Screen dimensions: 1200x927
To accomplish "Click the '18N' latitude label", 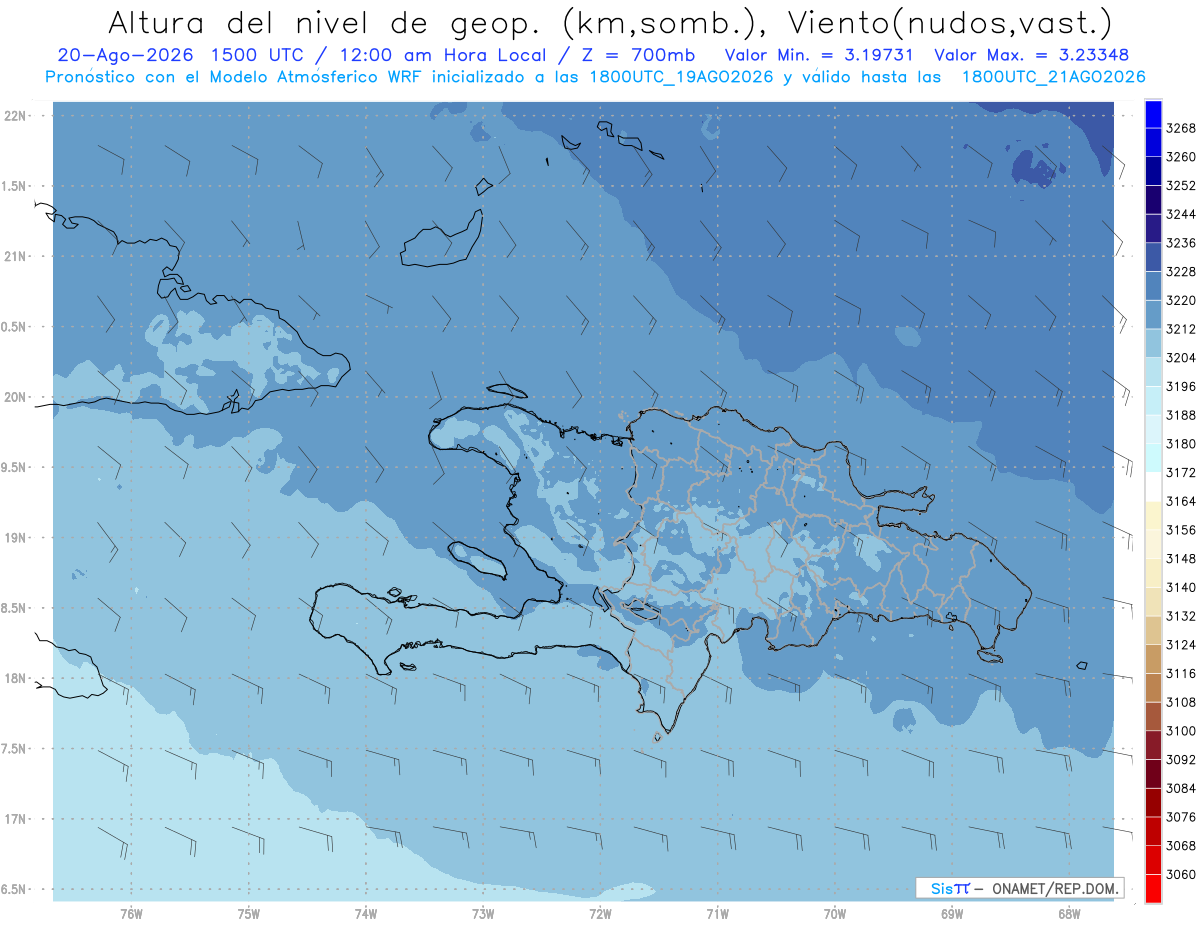I will point(16,679).
